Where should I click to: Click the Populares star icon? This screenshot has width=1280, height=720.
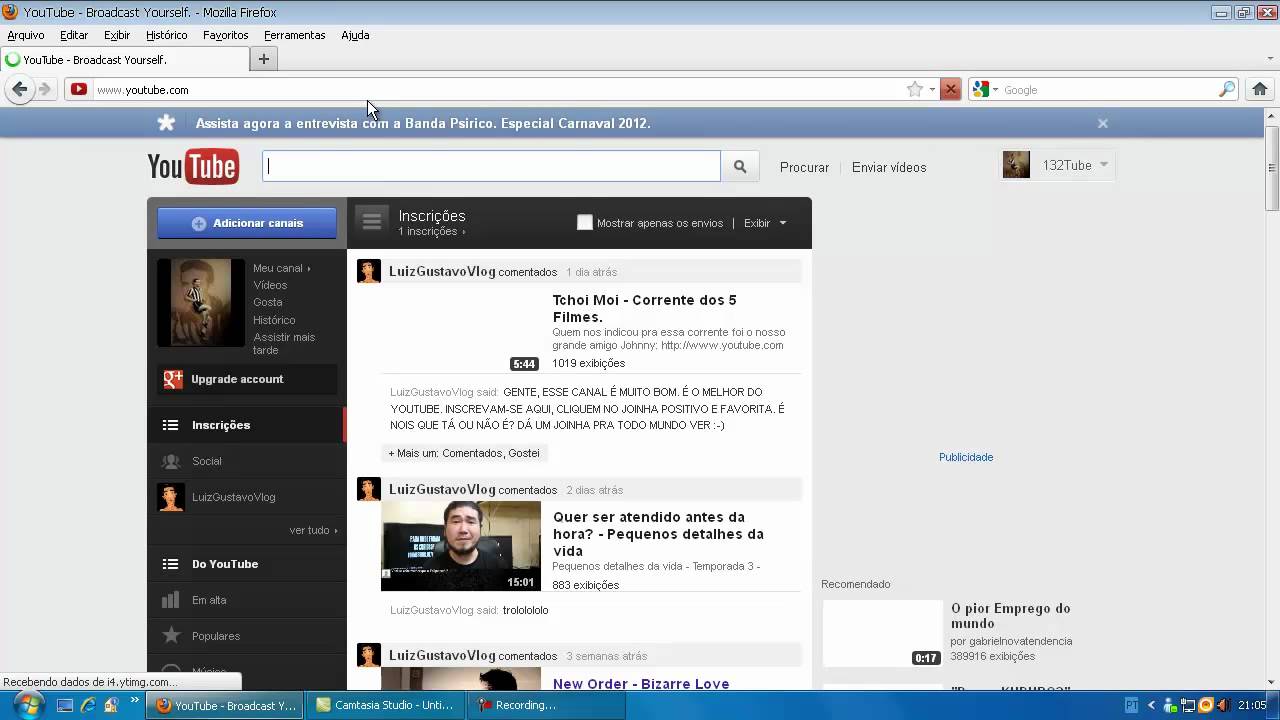pyautogui.click(x=171, y=635)
